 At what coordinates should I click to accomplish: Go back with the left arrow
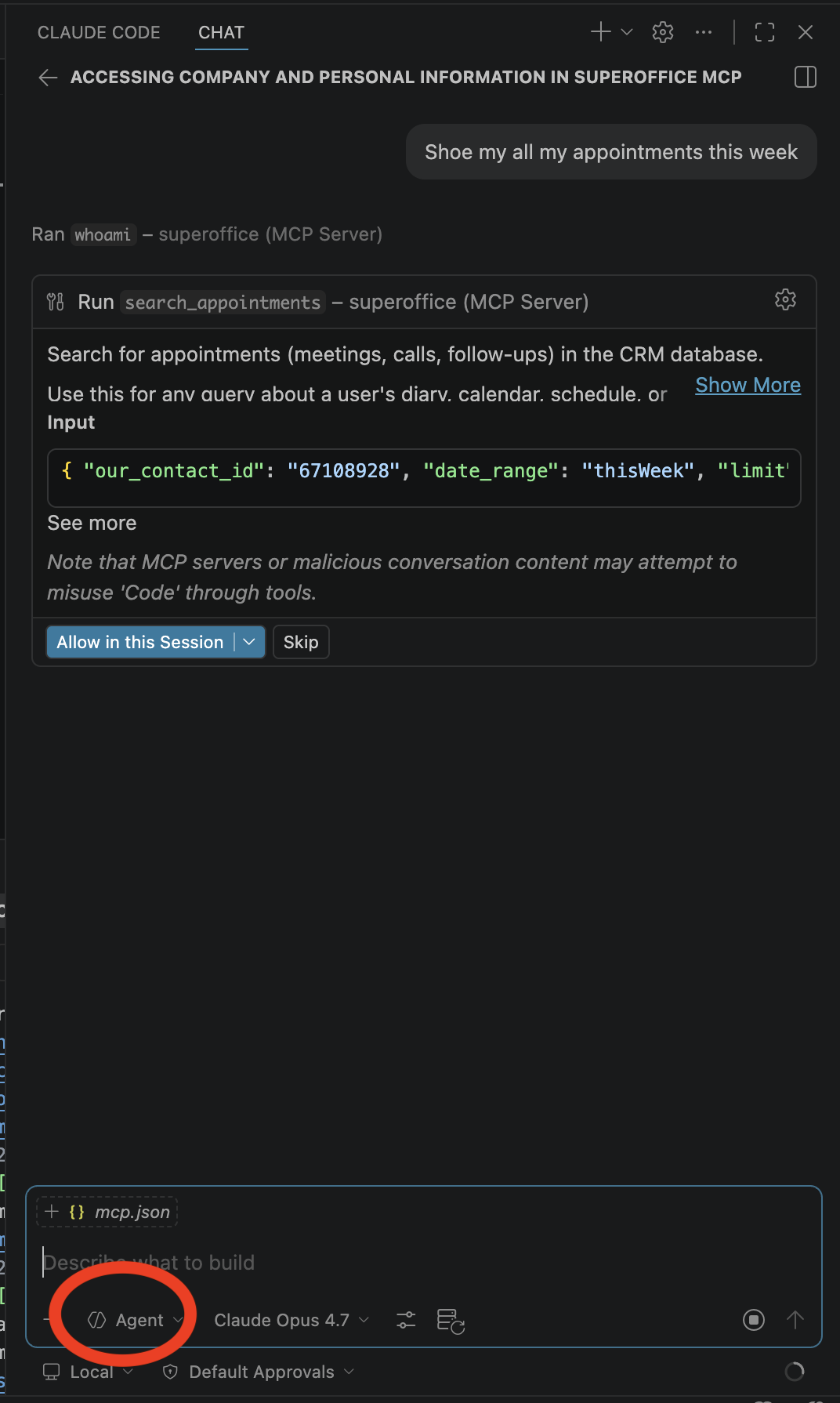pyautogui.click(x=48, y=77)
